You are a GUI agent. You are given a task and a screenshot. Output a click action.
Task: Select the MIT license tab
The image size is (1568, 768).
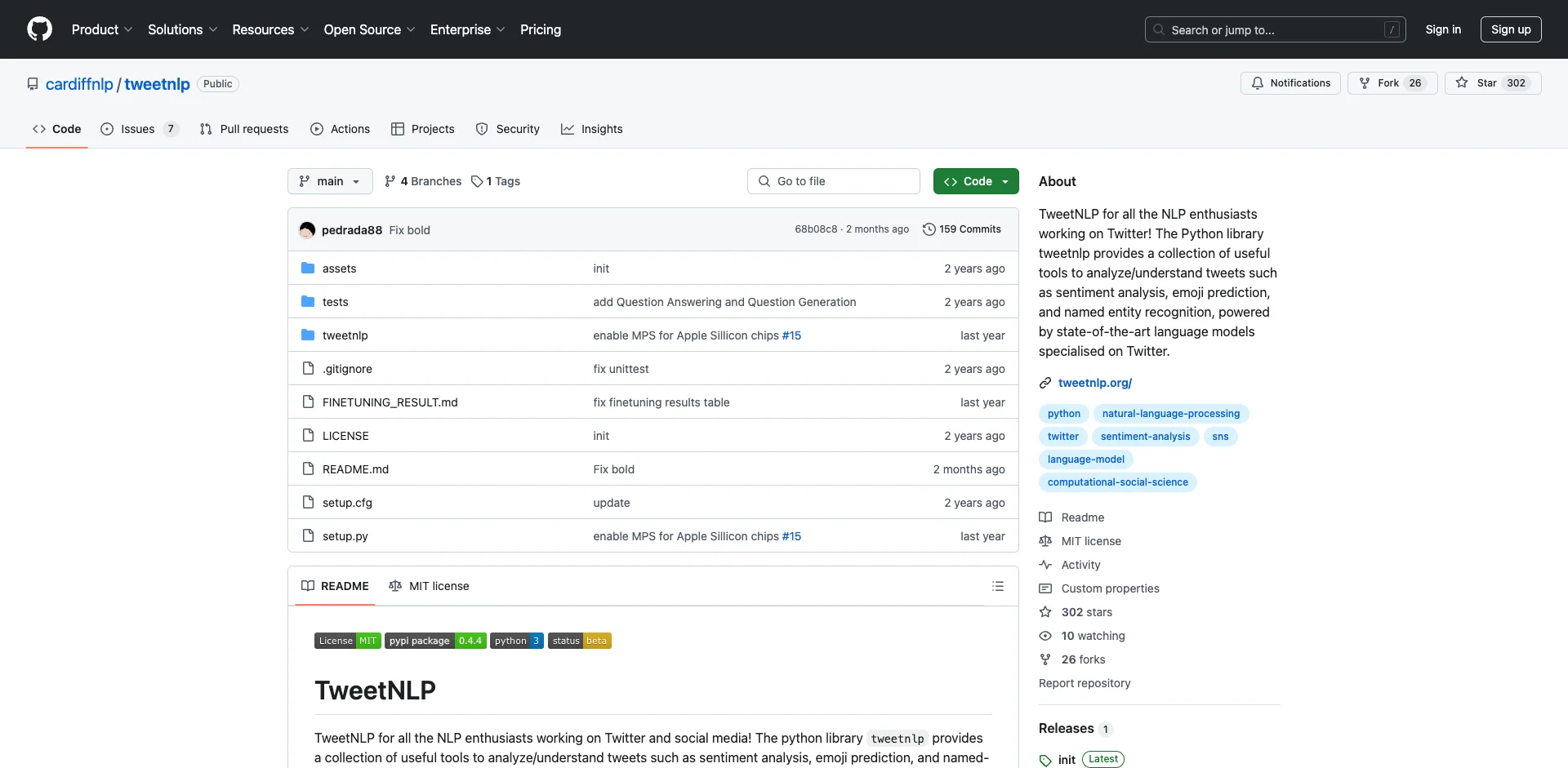click(429, 586)
